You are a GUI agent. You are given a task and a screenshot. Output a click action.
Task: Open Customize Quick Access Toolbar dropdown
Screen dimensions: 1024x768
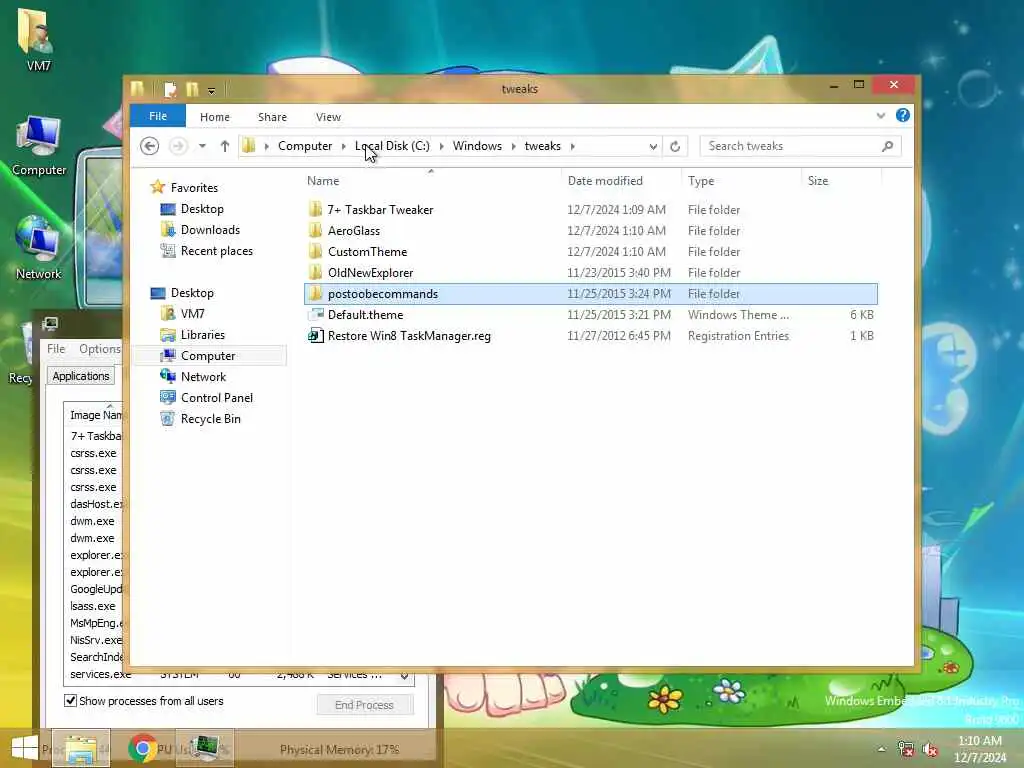point(212,90)
